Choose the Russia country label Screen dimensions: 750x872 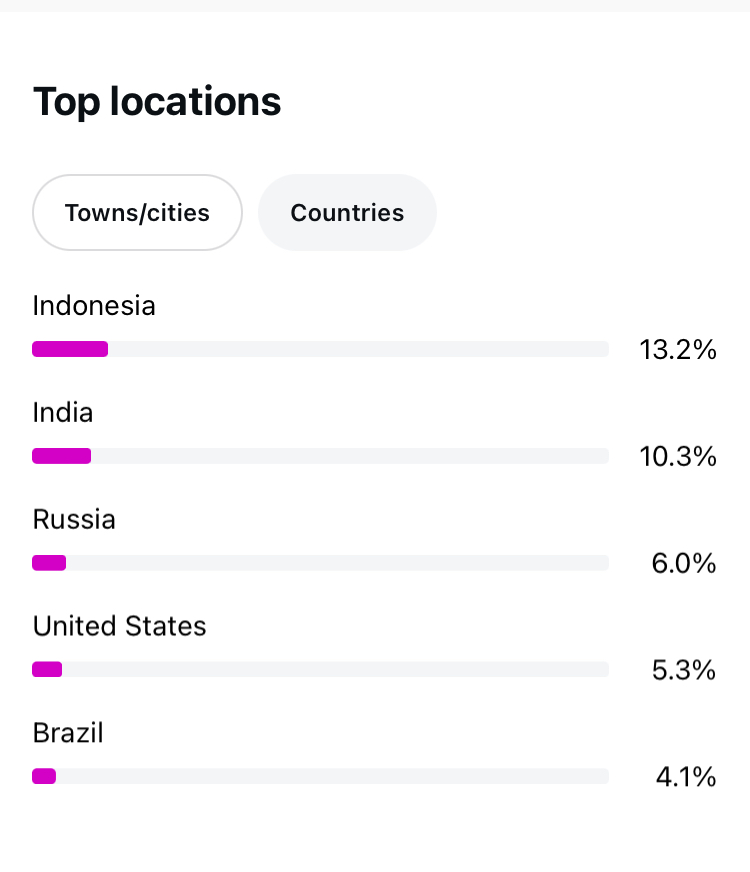point(74,520)
